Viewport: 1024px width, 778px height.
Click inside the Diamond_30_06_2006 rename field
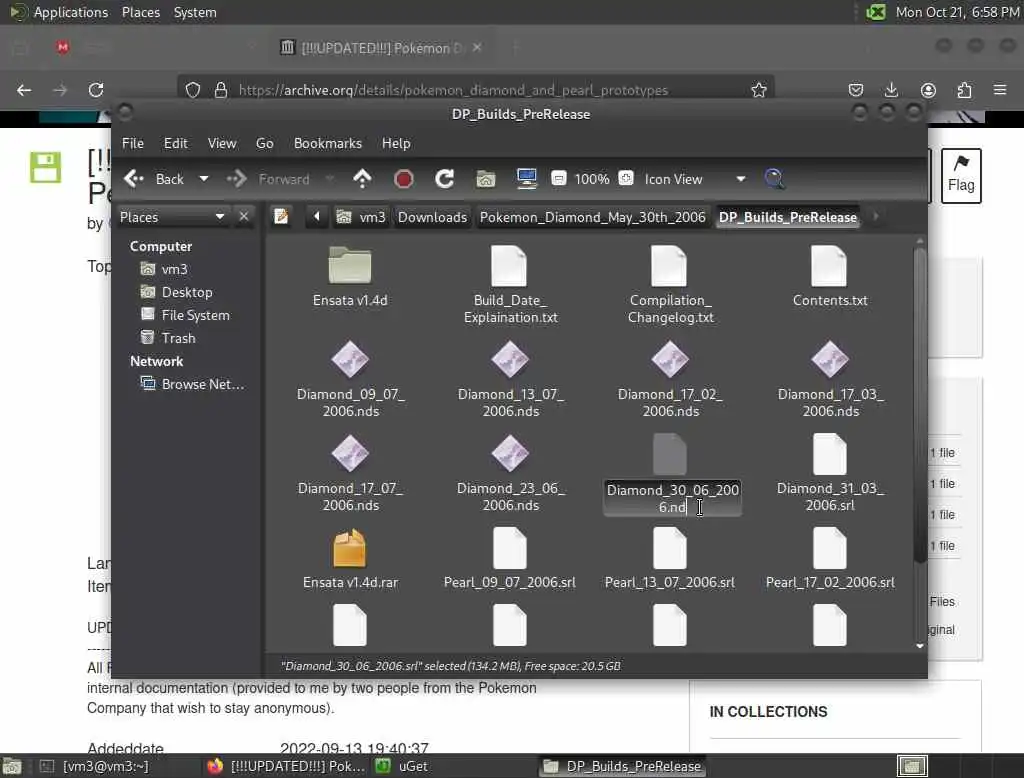click(673, 498)
